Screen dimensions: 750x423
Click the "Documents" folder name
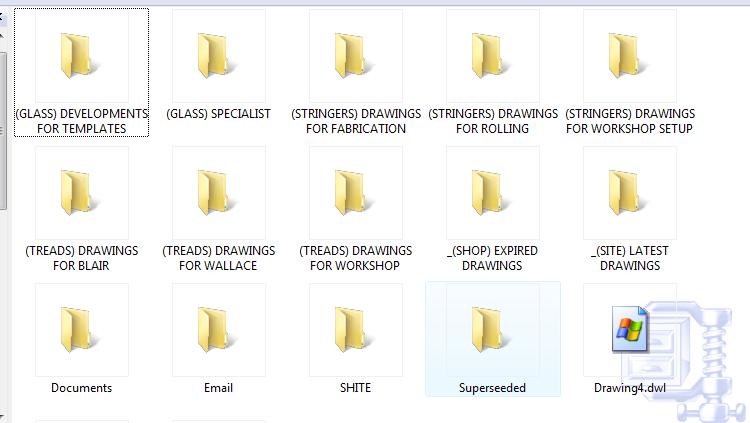click(x=82, y=388)
